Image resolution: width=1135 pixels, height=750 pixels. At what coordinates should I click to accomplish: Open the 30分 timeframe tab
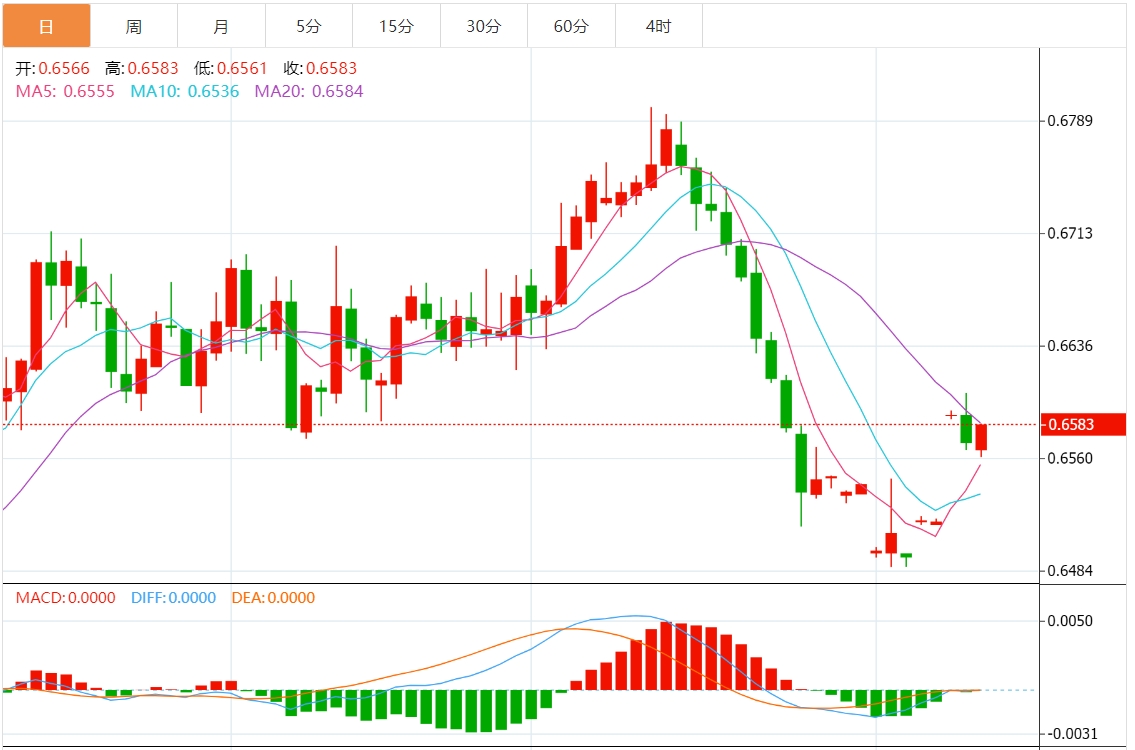point(484,26)
